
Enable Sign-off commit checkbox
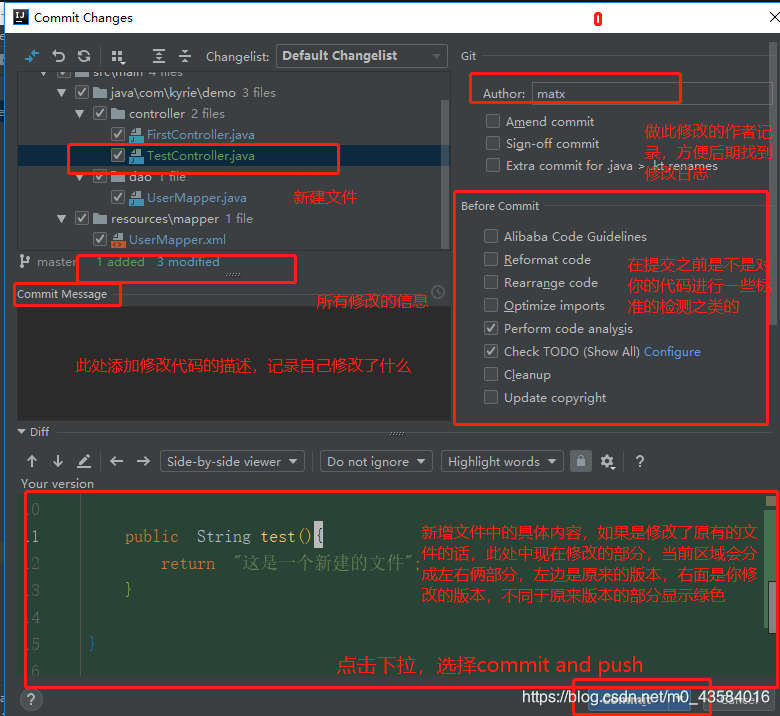pyautogui.click(x=492, y=143)
